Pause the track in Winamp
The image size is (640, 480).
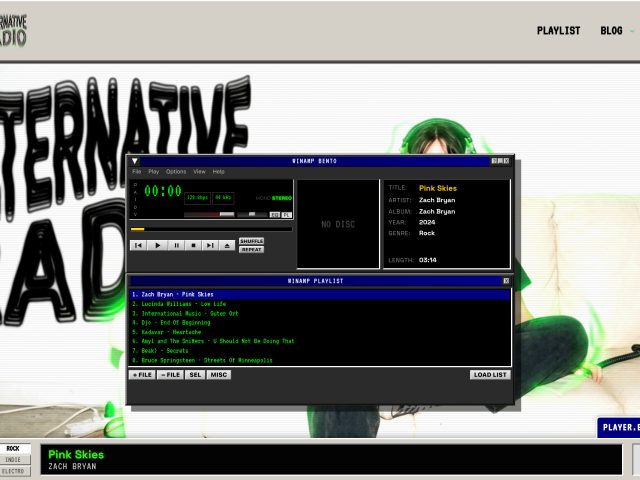point(176,245)
